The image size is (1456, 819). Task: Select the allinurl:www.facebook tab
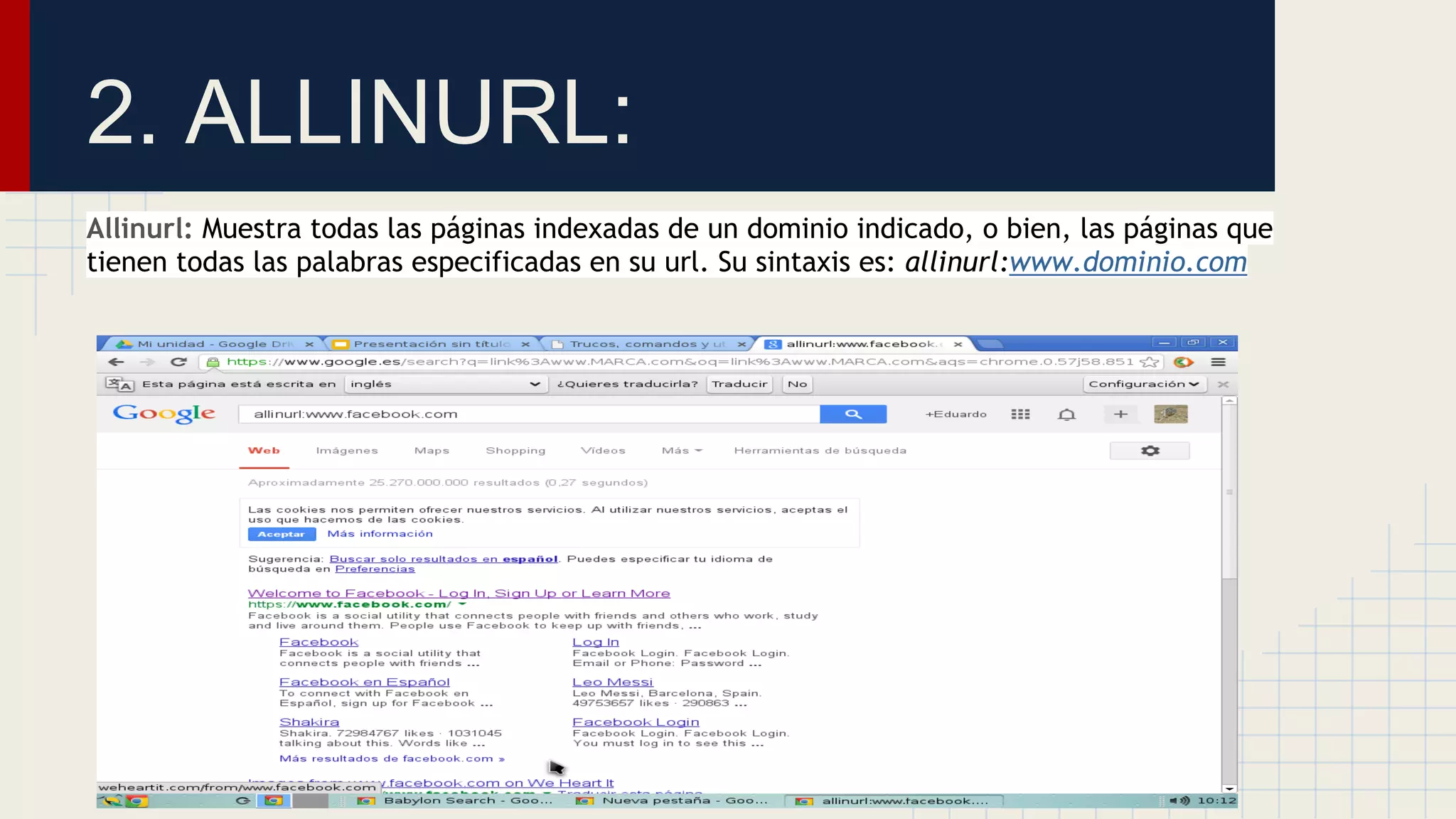(x=864, y=344)
